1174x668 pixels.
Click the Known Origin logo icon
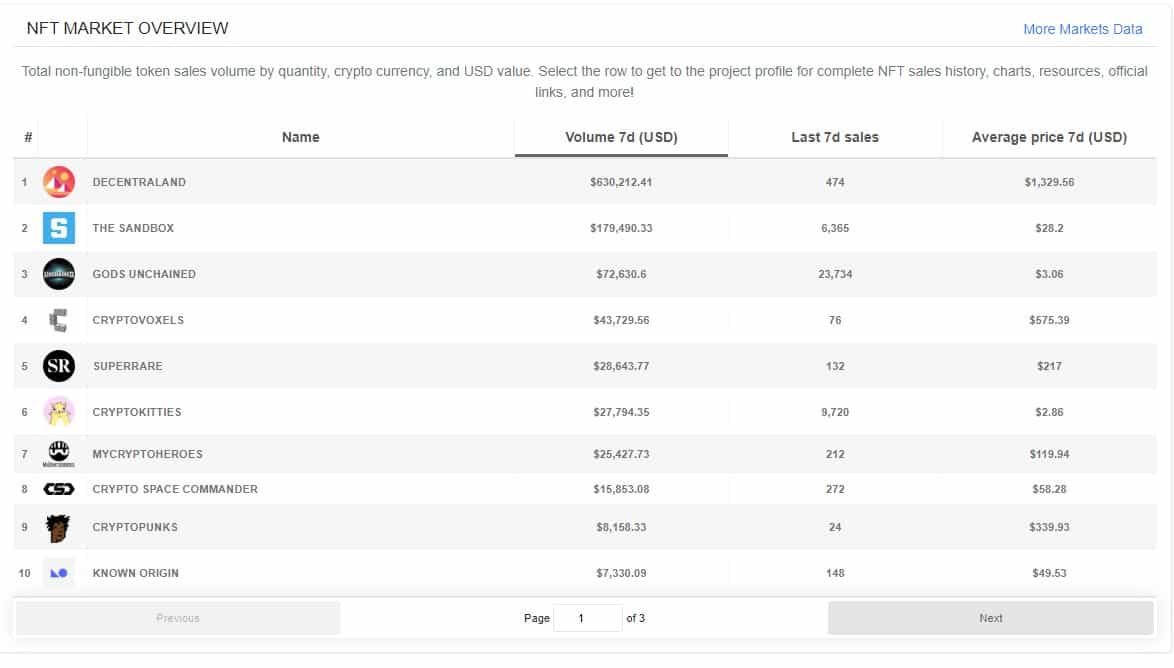coord(58,573)
